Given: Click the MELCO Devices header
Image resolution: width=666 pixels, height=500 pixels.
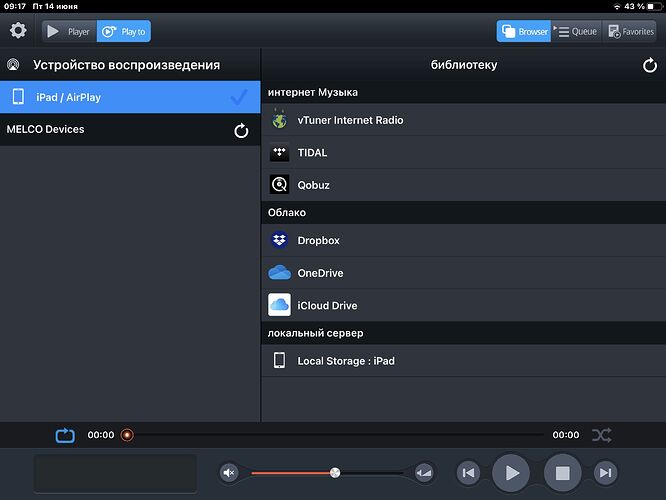Looking at the screenshot, I should point(130,130).
